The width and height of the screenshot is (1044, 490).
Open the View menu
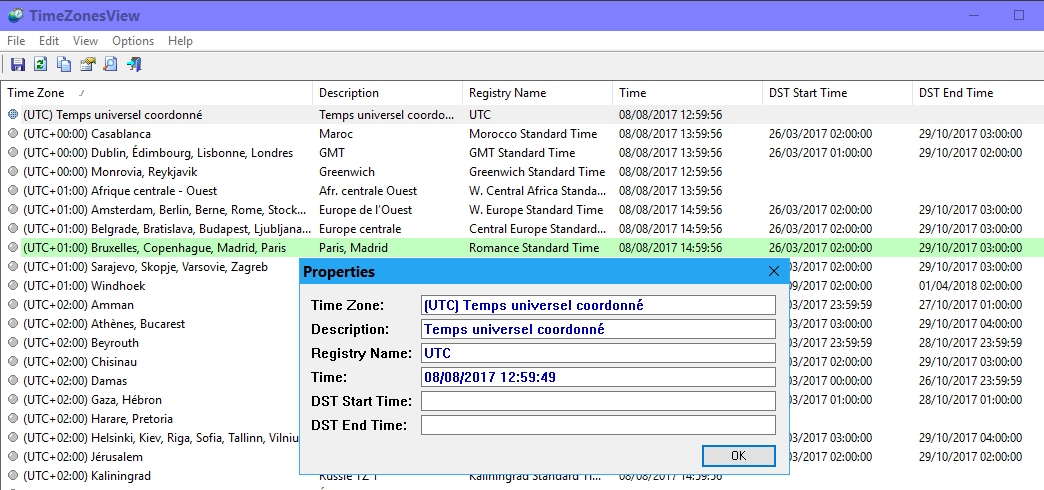tap(85, 41)
